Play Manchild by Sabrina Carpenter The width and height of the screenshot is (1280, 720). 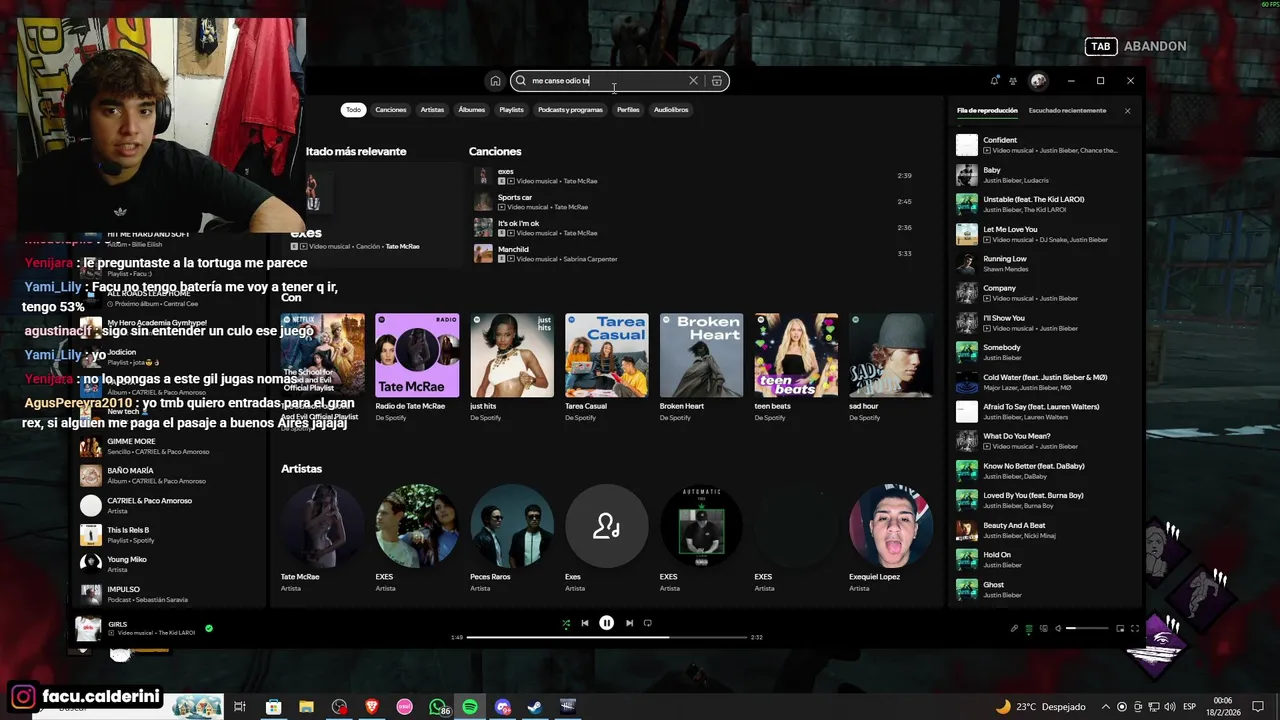693,254
